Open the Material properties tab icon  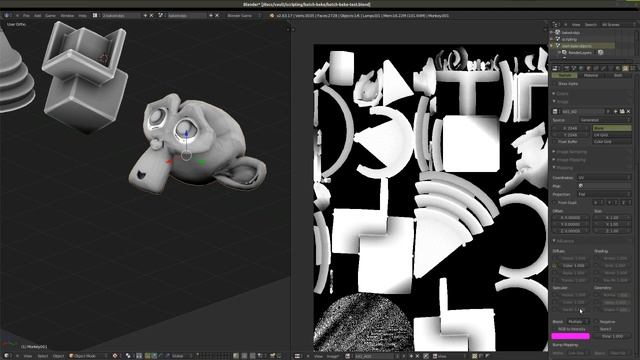click(618, 68)
